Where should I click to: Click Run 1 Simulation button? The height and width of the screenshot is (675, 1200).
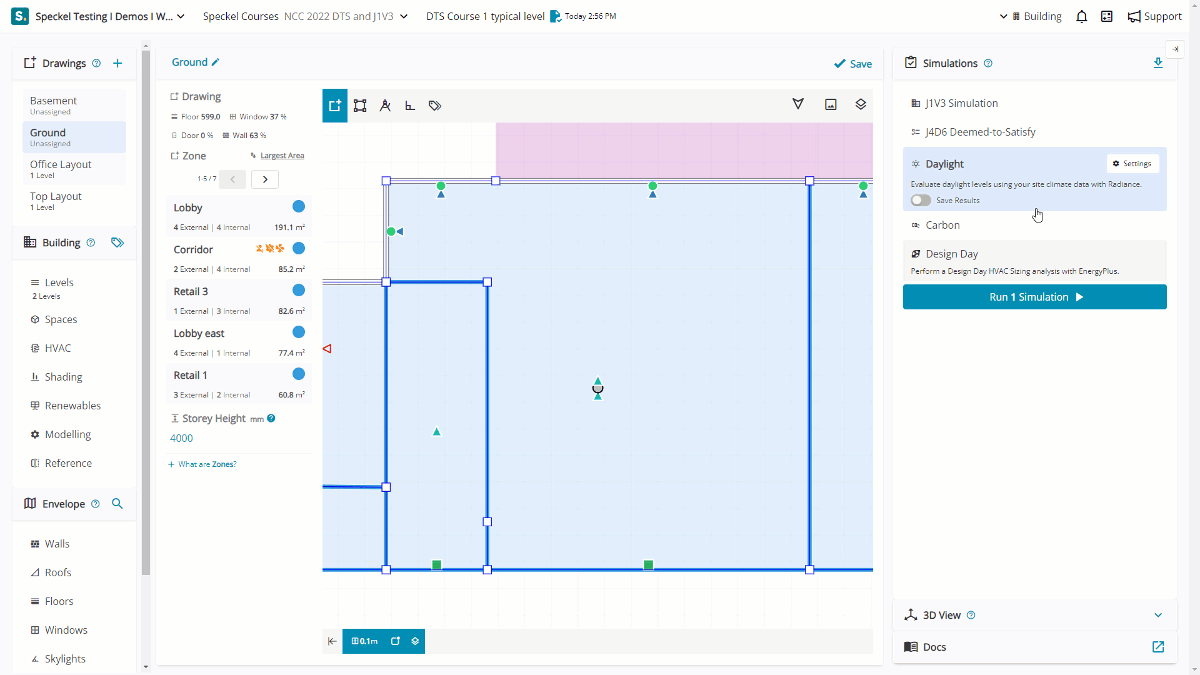[1034, 297]
